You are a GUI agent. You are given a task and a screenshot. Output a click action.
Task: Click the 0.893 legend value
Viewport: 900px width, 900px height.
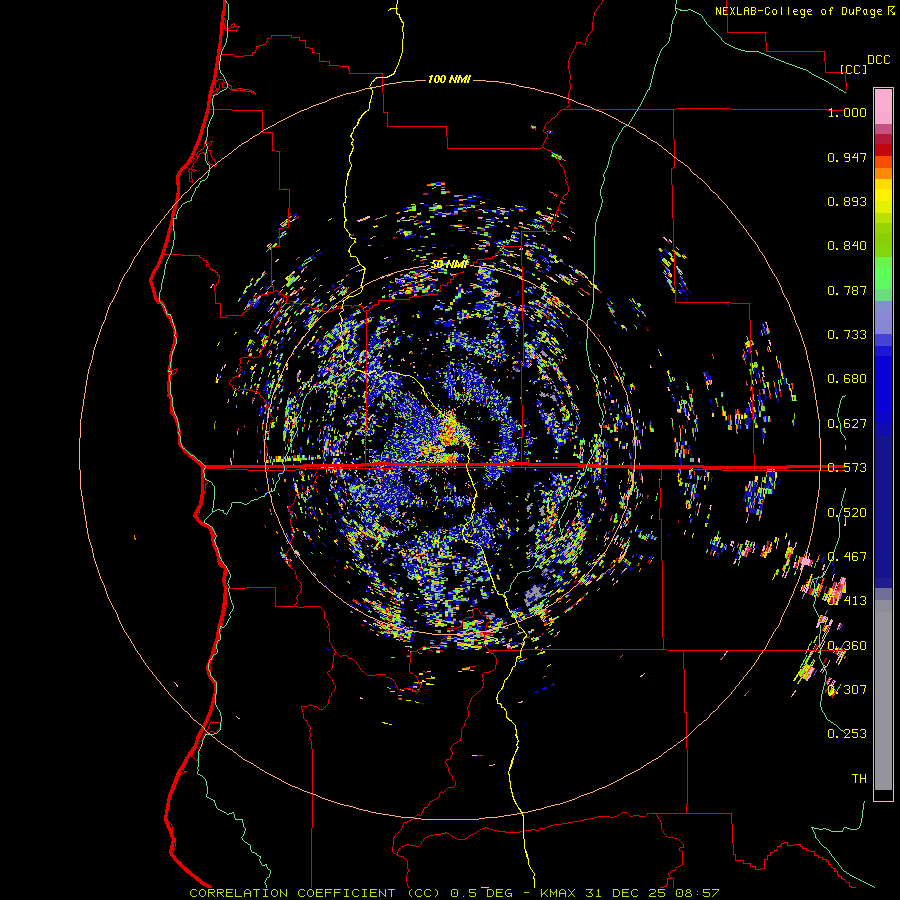(x=847, y=201)
